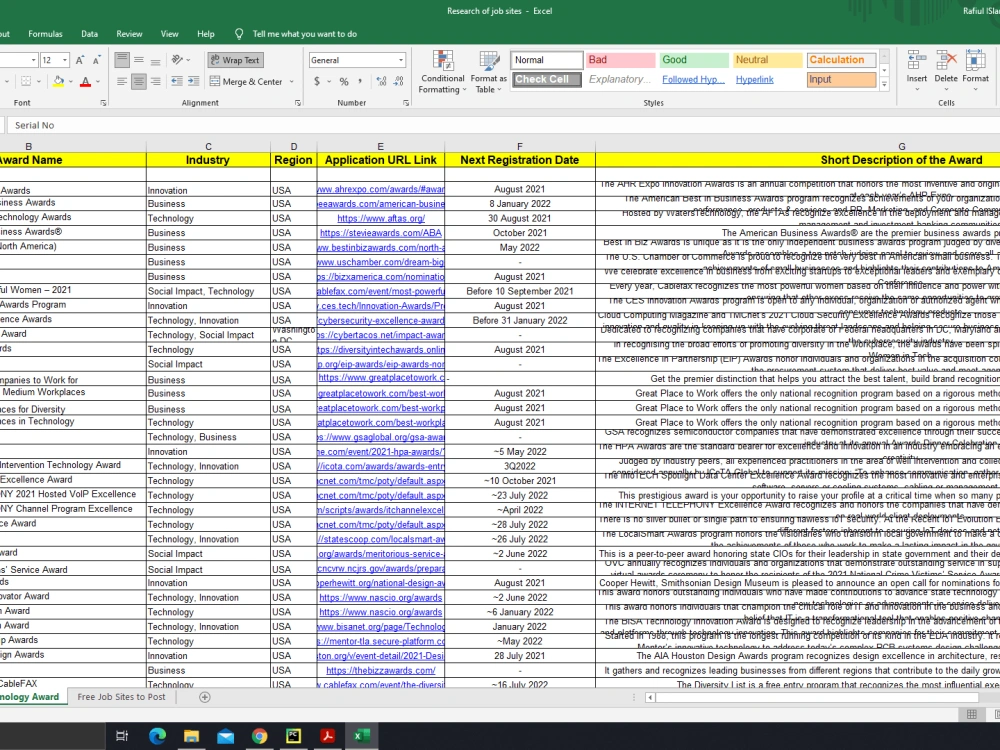1000x750 pixels.
Task: Click the Merge & Center button
Action: point(246,82)
